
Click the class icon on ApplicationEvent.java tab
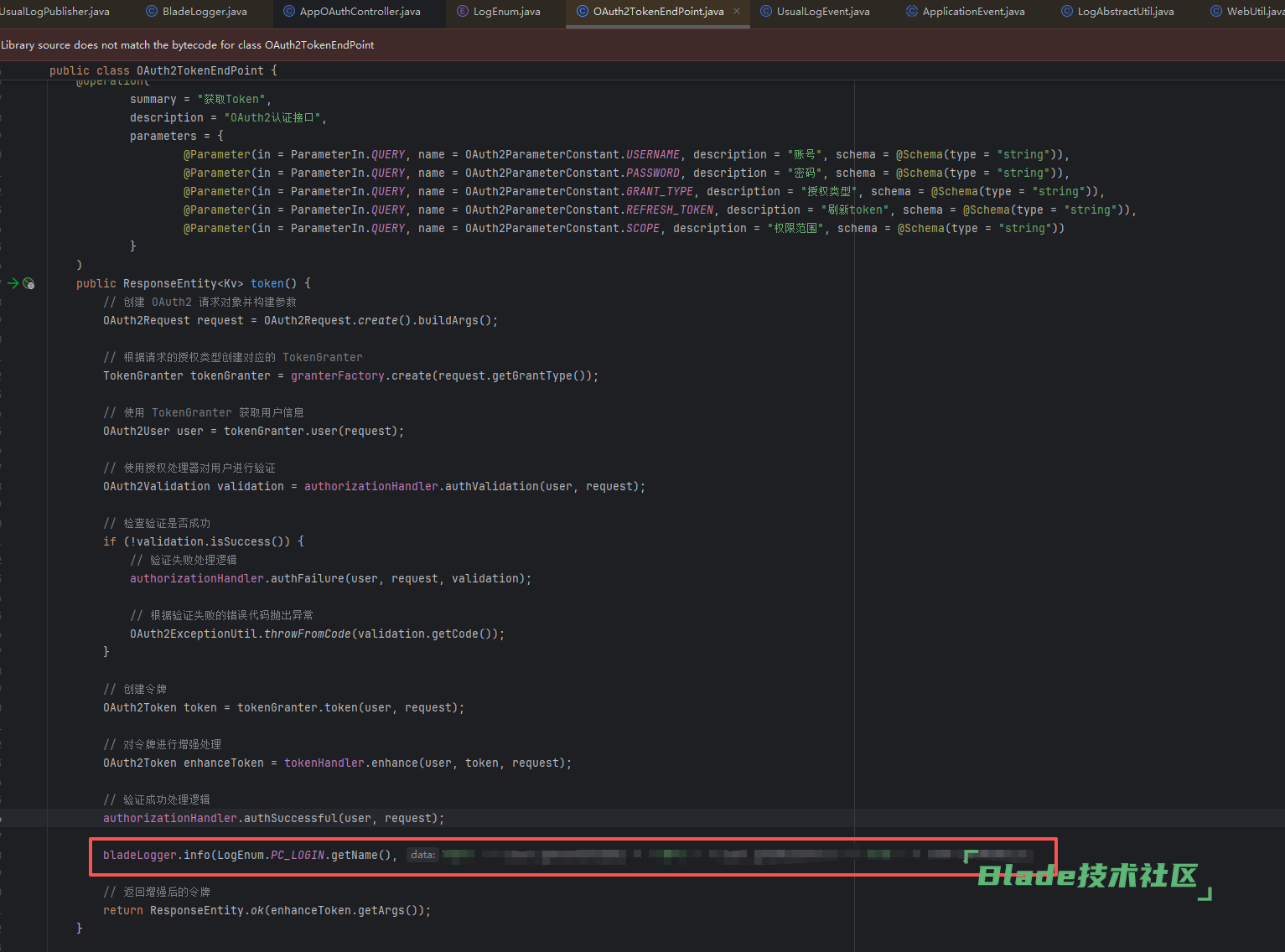pos(912,12)
